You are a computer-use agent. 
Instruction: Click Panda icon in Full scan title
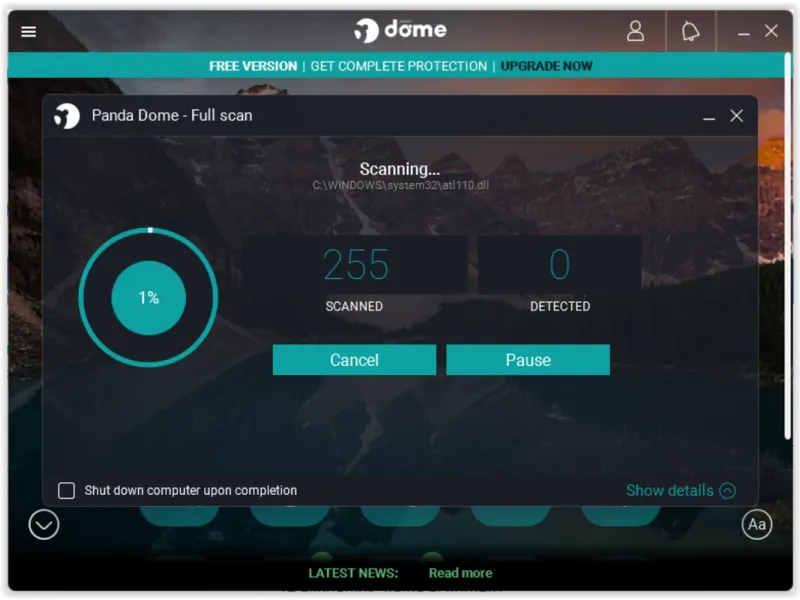(x=67, y=116)
